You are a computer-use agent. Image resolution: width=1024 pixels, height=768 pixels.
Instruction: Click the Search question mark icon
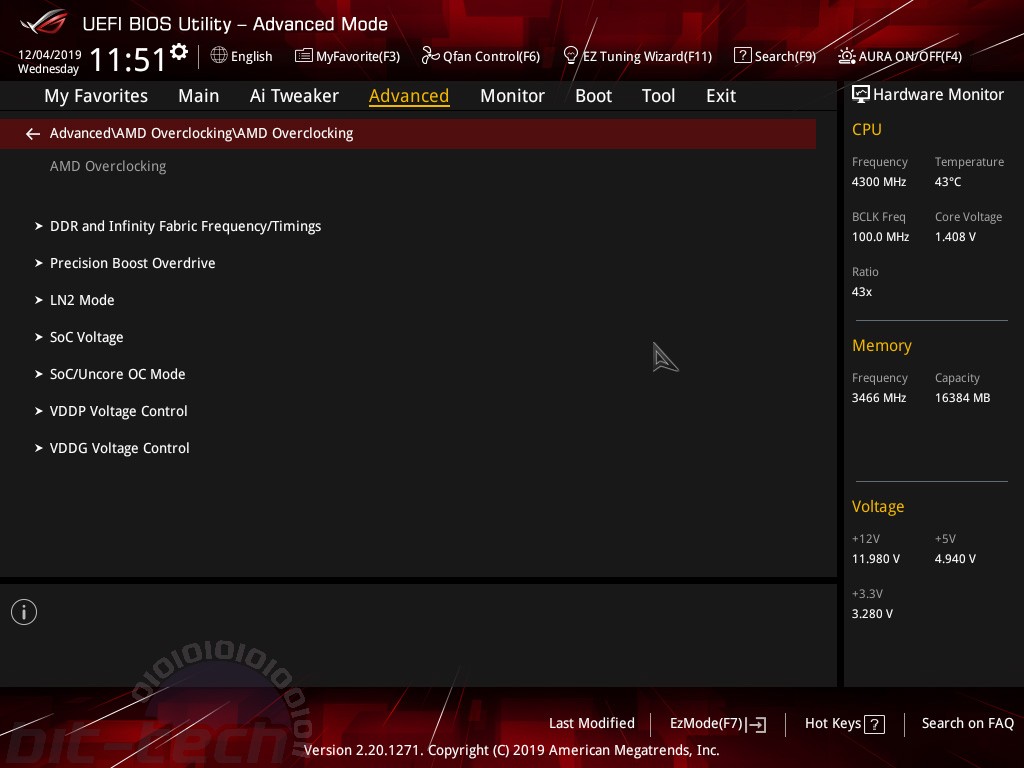[x=743, y=56]
